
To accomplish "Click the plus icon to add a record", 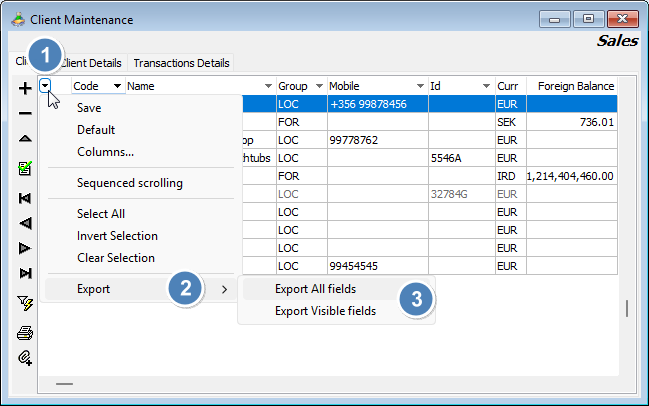I will point(25,88).
